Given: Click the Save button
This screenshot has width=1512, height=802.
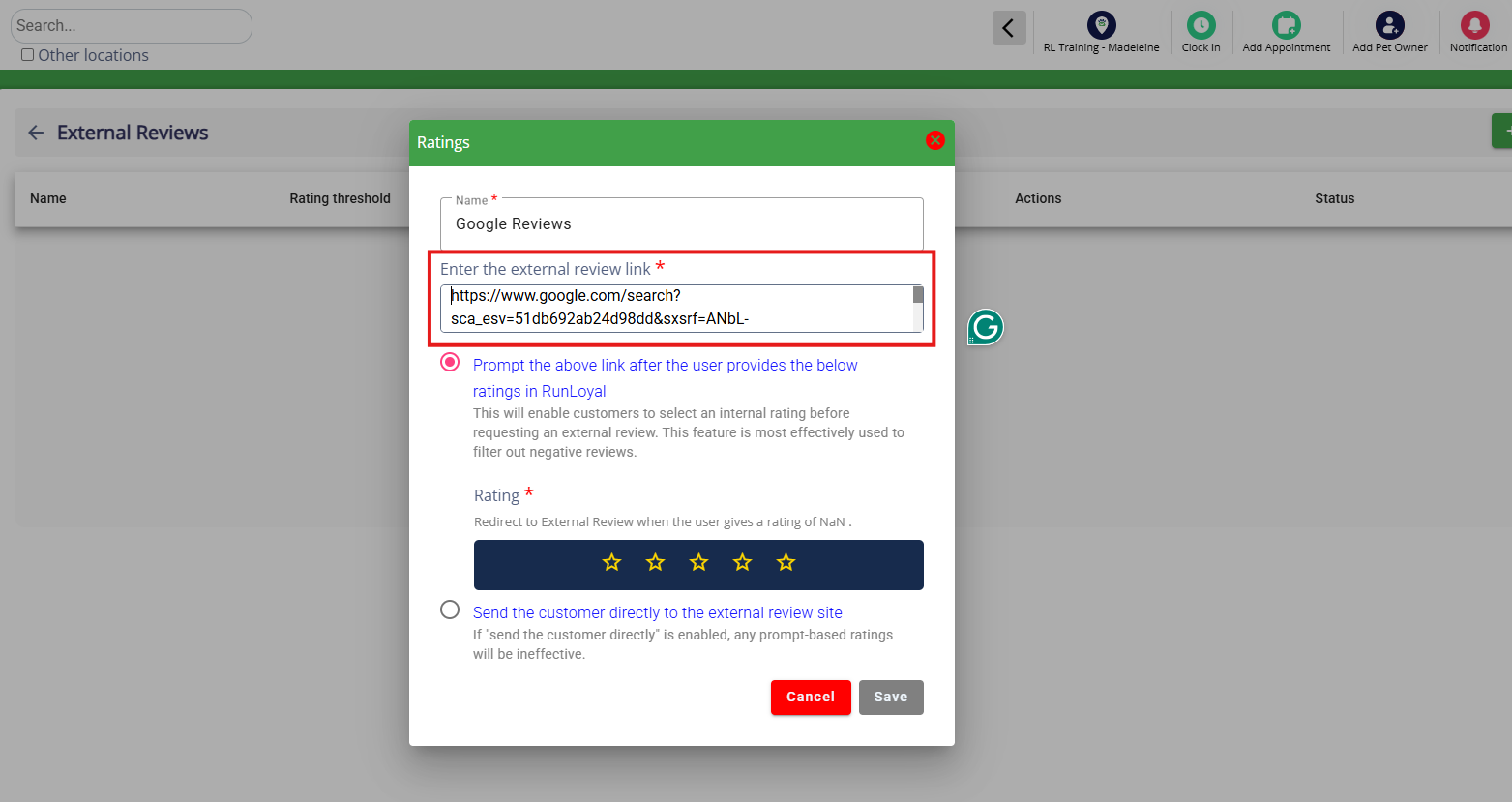Looking at the screenshot, I should coord(891,698).
